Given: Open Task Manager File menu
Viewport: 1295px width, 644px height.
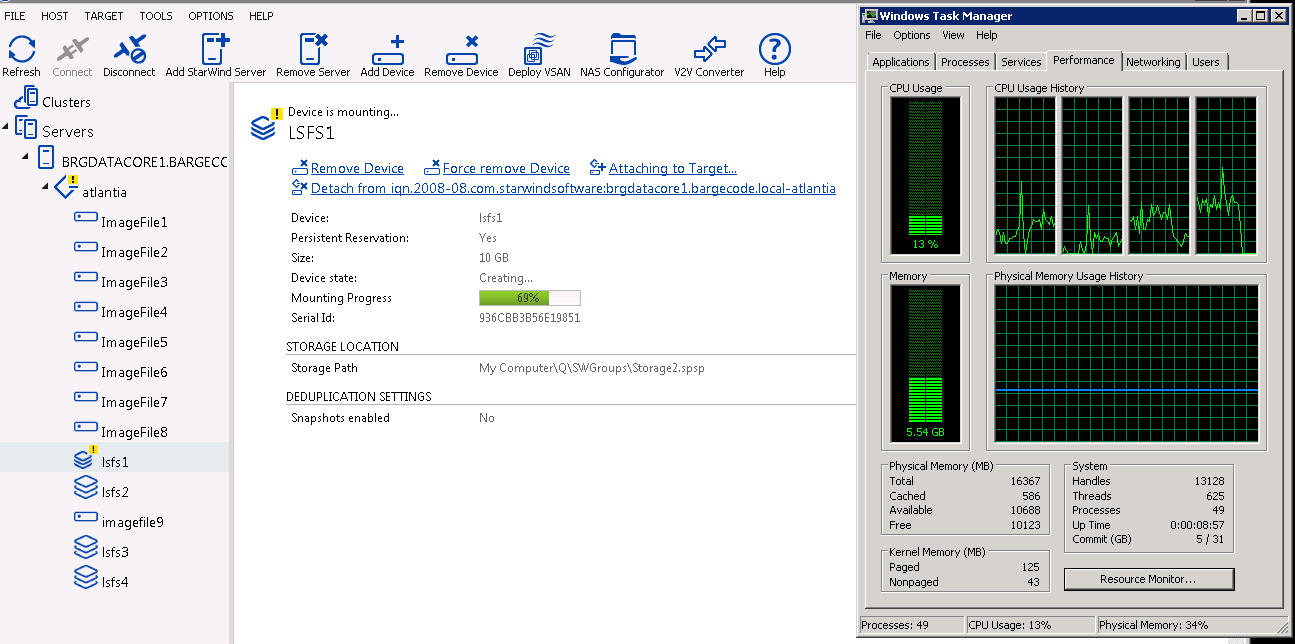Looking at the screenshot, I should (874, 35).
